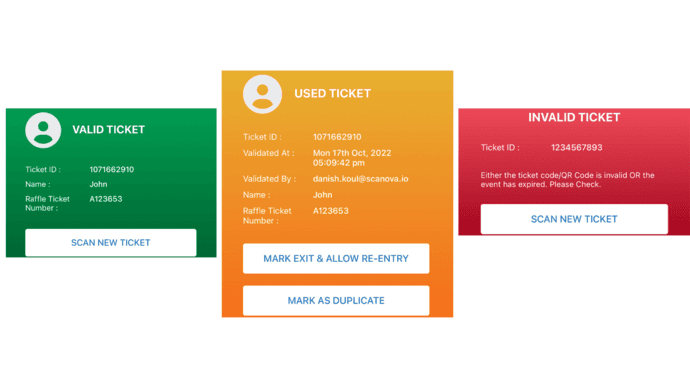The width and height of the screenshot is (690, 388).
Task: Click the avatar icon on the Valid Ticket card
Action: tap(43, 130)
